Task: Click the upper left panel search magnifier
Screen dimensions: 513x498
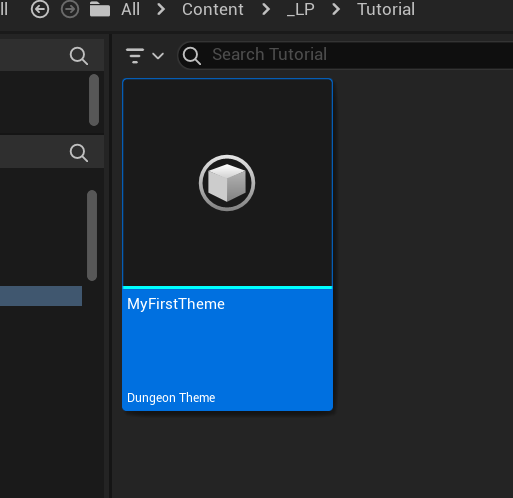Action: point(79,56)
